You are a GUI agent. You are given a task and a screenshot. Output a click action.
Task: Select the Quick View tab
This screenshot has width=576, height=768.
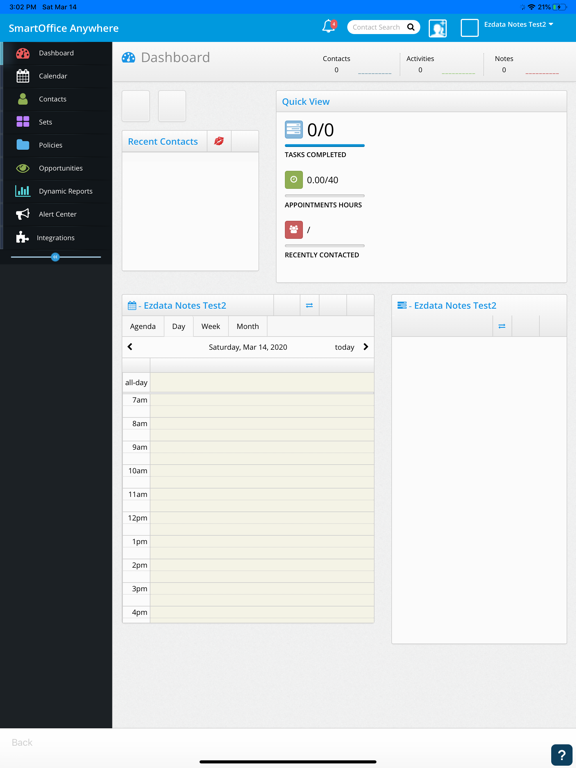(x=306, y=101)
